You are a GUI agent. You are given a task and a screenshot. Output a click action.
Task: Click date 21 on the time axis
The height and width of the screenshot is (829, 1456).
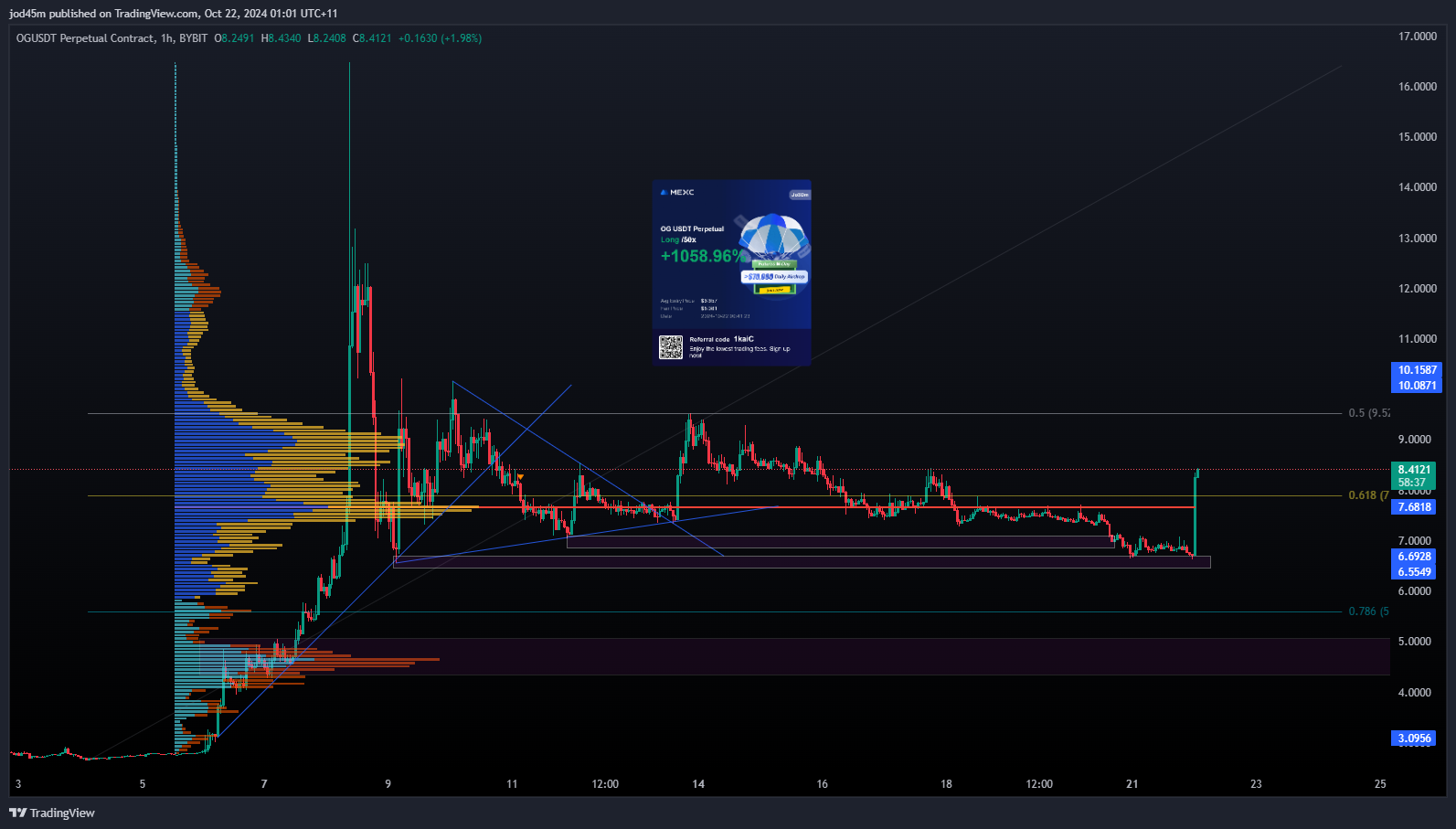pos(1132,784)
